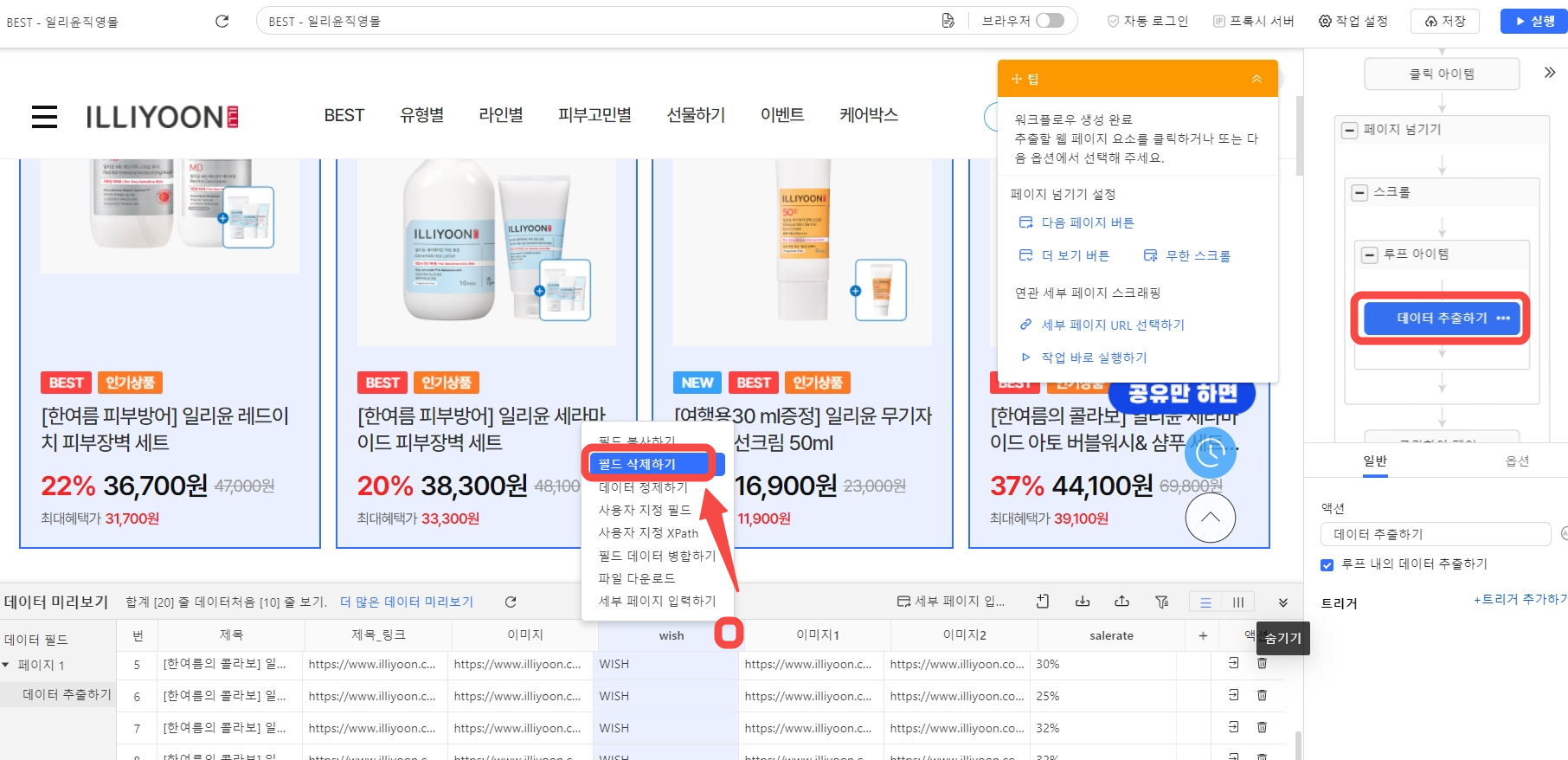The width and height of the screenshot is (1568, 760).
Task: Click 더 많은 데이터 미리보기 link
Action: click(x=406, y=602)
